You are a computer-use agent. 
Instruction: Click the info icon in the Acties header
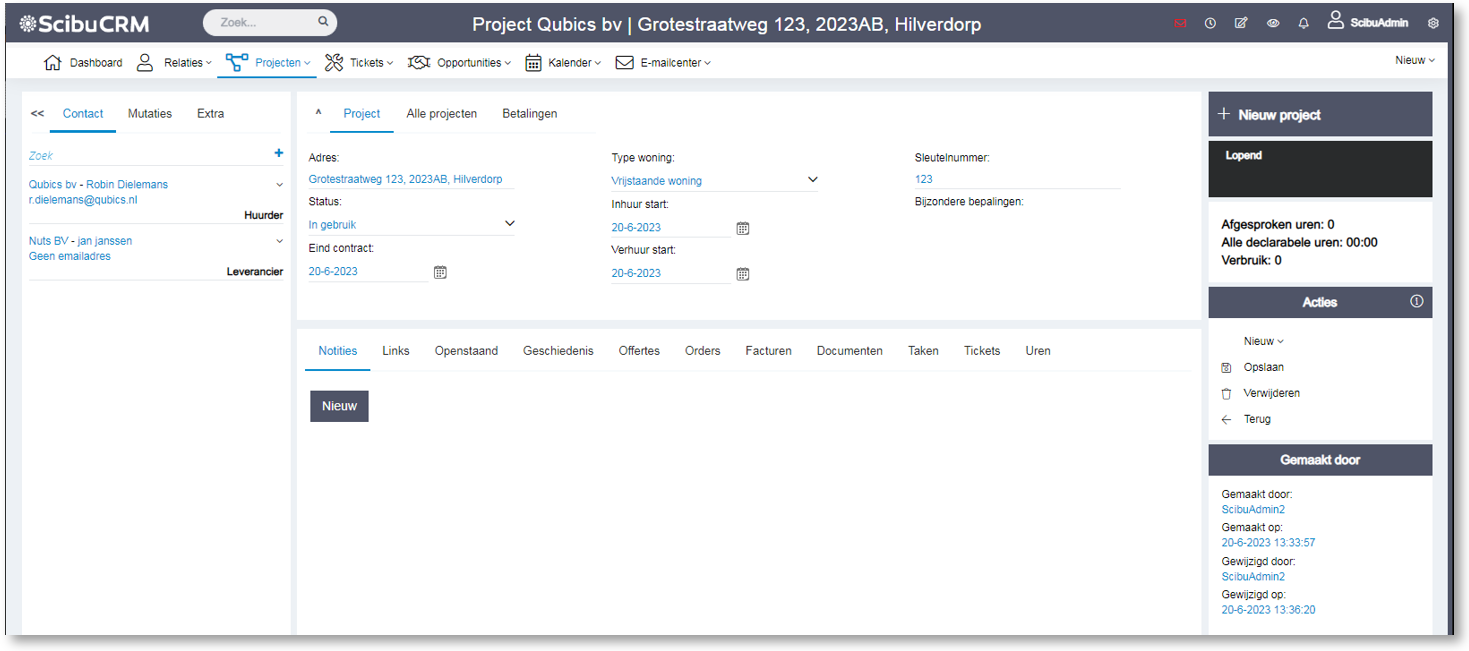pos(1416,301)
